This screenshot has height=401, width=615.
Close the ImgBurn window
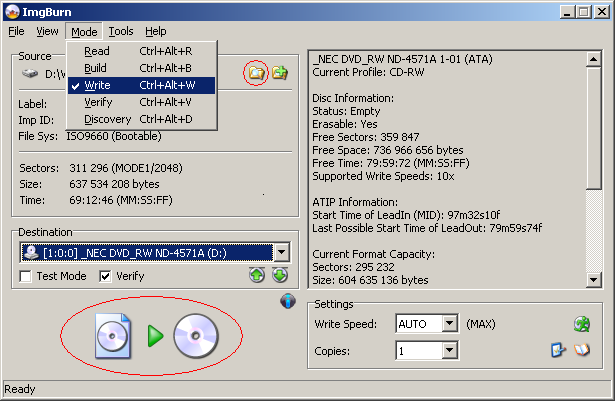[602, 12]
